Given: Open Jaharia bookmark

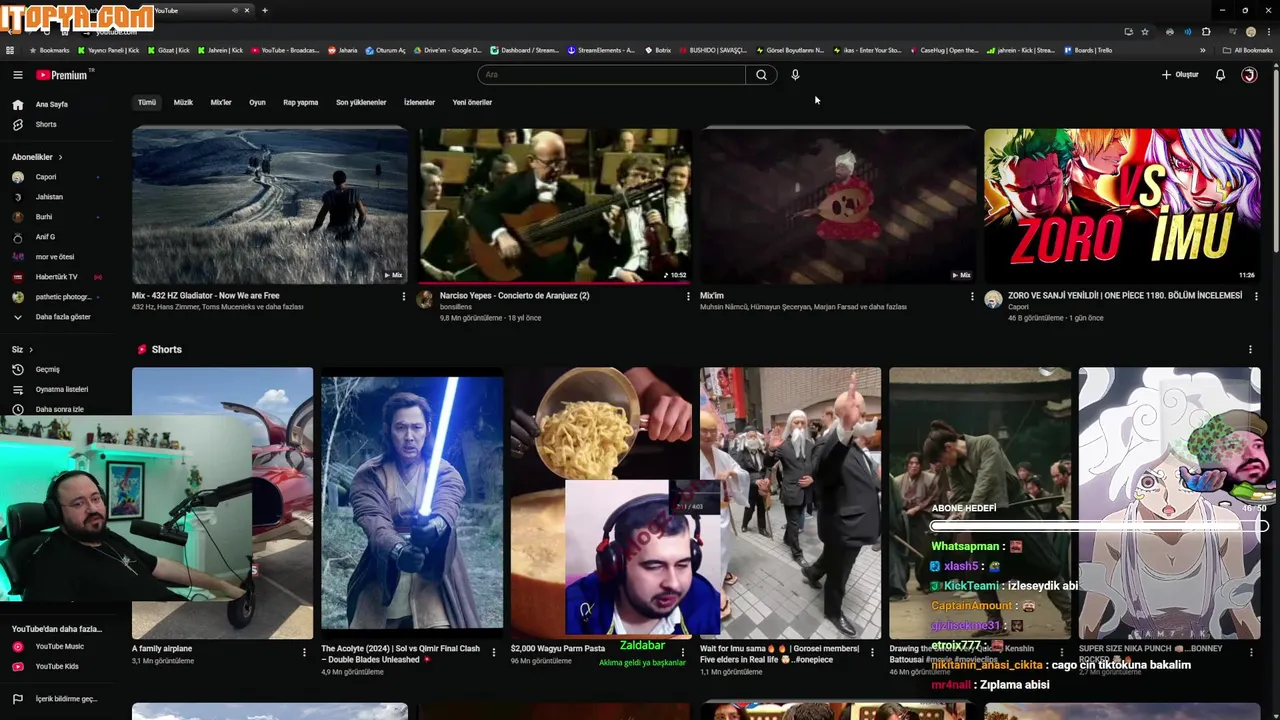Looking at the screenshot, I should click(342, 50).
